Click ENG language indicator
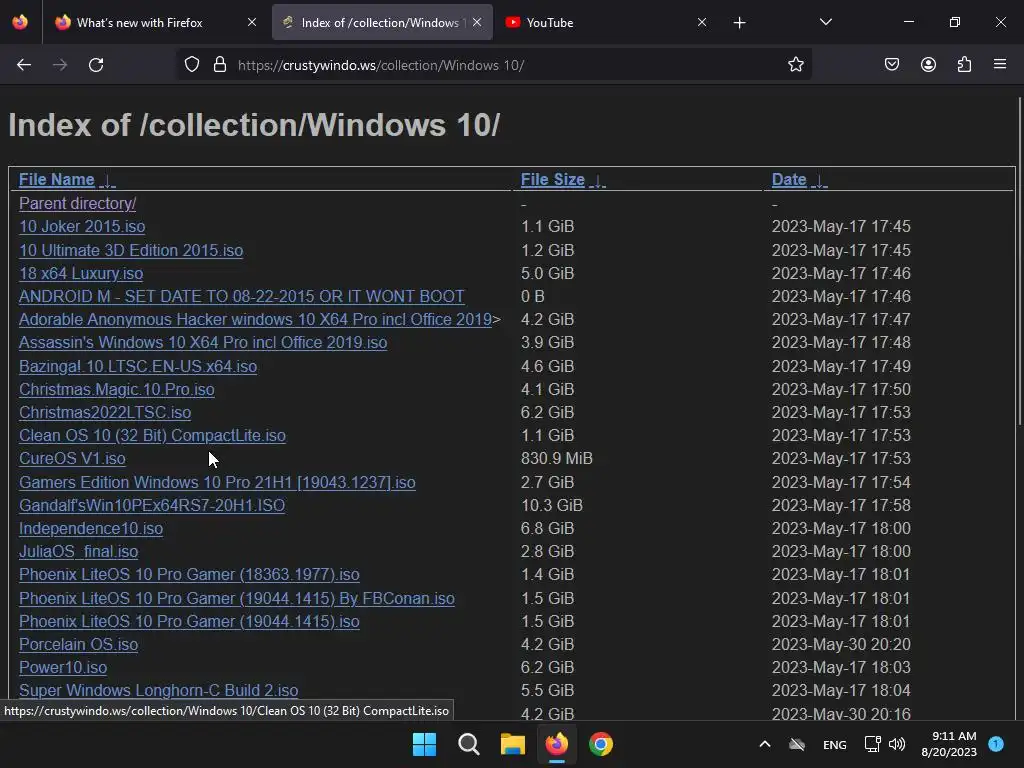This screenshot has width=1024, height=768. point(835,744)
